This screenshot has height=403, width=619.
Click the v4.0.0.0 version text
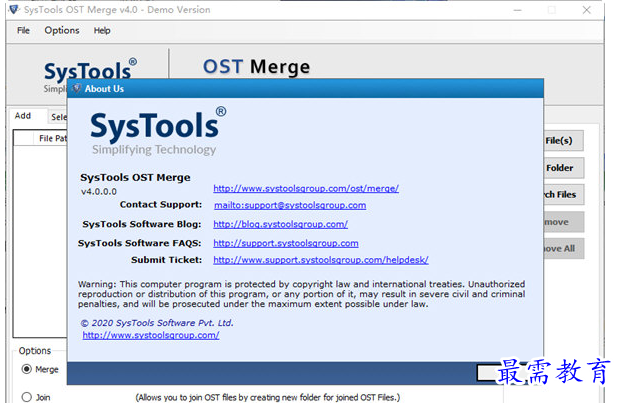pyautogui.click(x=99, y=192)
